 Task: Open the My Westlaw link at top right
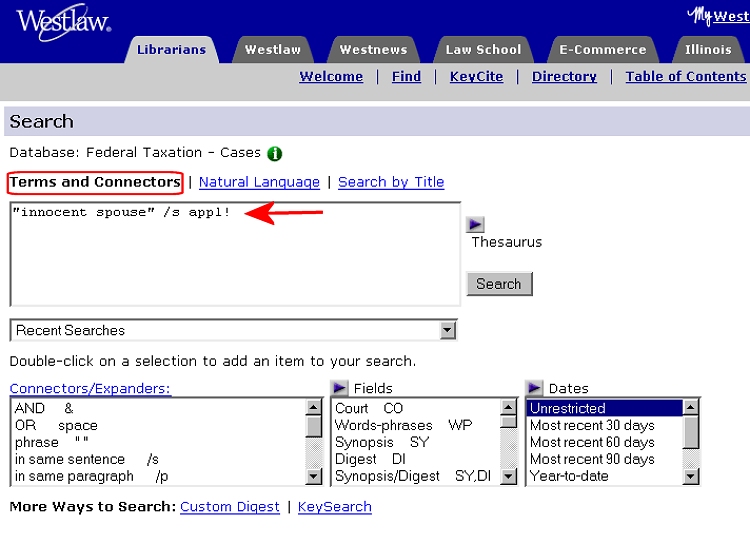(x=718, y=16)
